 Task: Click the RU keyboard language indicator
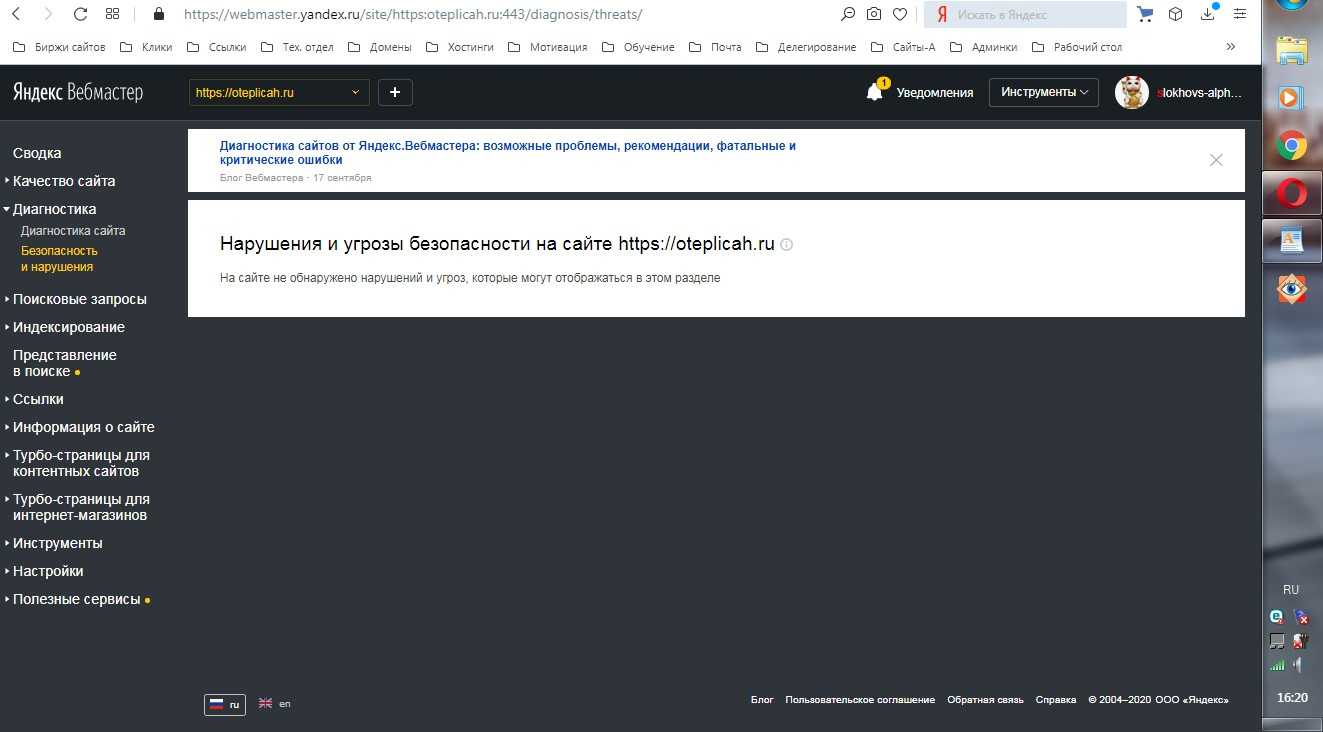pyautogui.click(x=1291, y=590)
